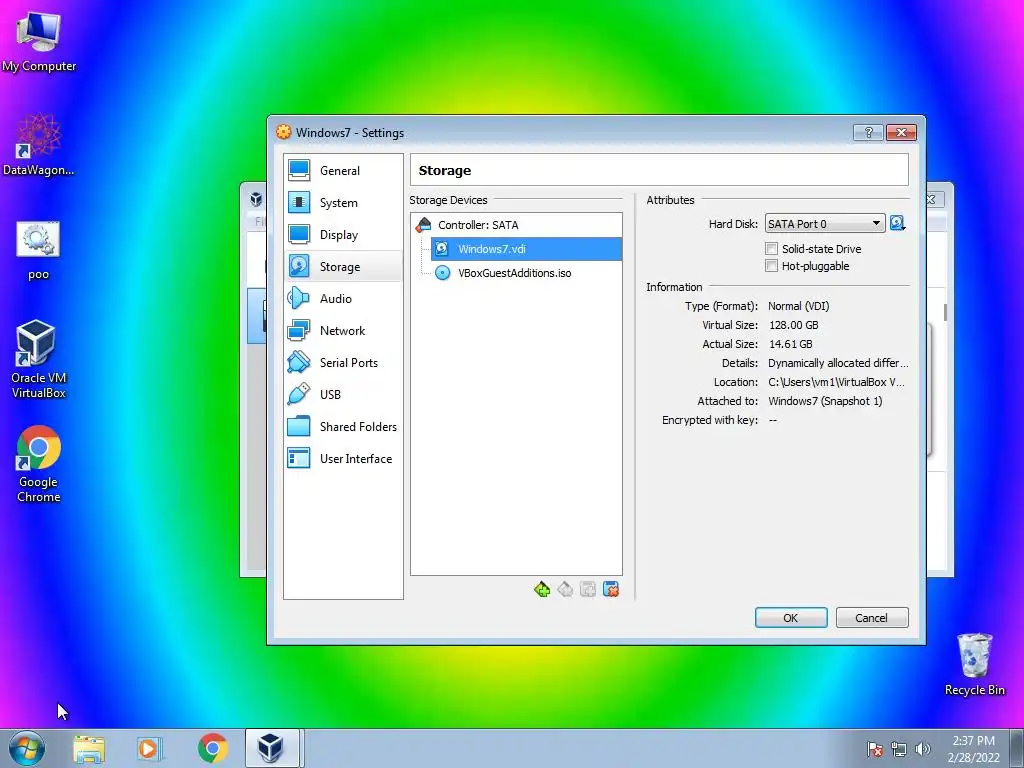Click the User Interface window icon
Image resolution: width=1024 pixels, height=768 pixels.
pos(299,458)
